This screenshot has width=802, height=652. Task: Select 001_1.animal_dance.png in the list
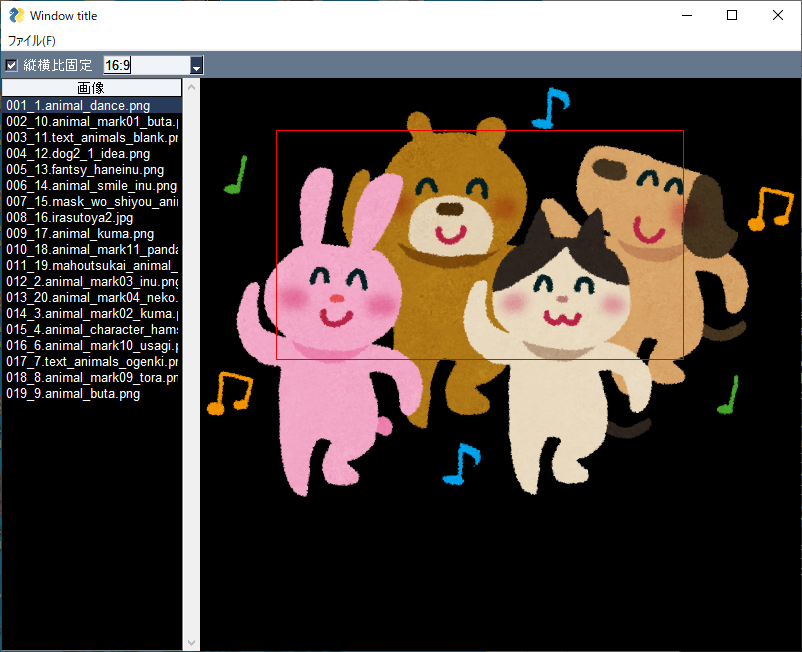90,104
